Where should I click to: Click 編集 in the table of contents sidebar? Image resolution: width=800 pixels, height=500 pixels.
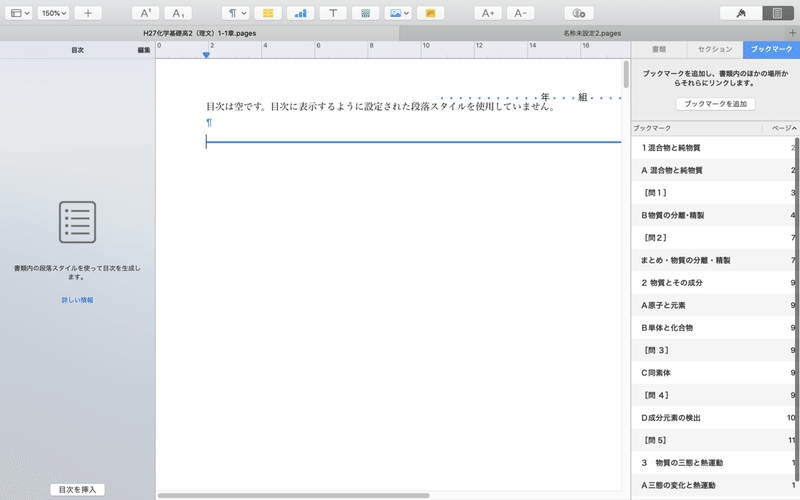144,50
